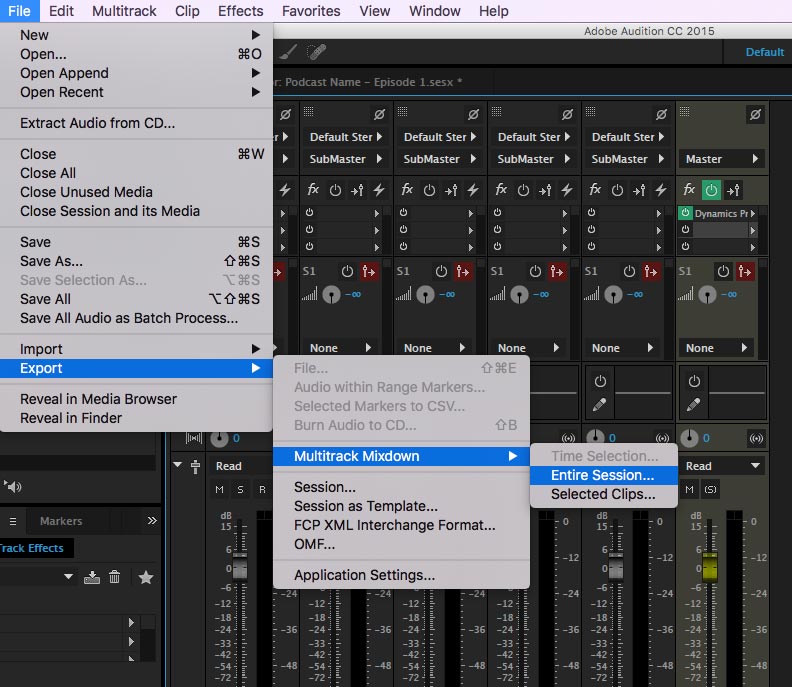The image size is (792, 687).
Task: Click the save preset icon beside trash
Action: click(x=92, y=577)
